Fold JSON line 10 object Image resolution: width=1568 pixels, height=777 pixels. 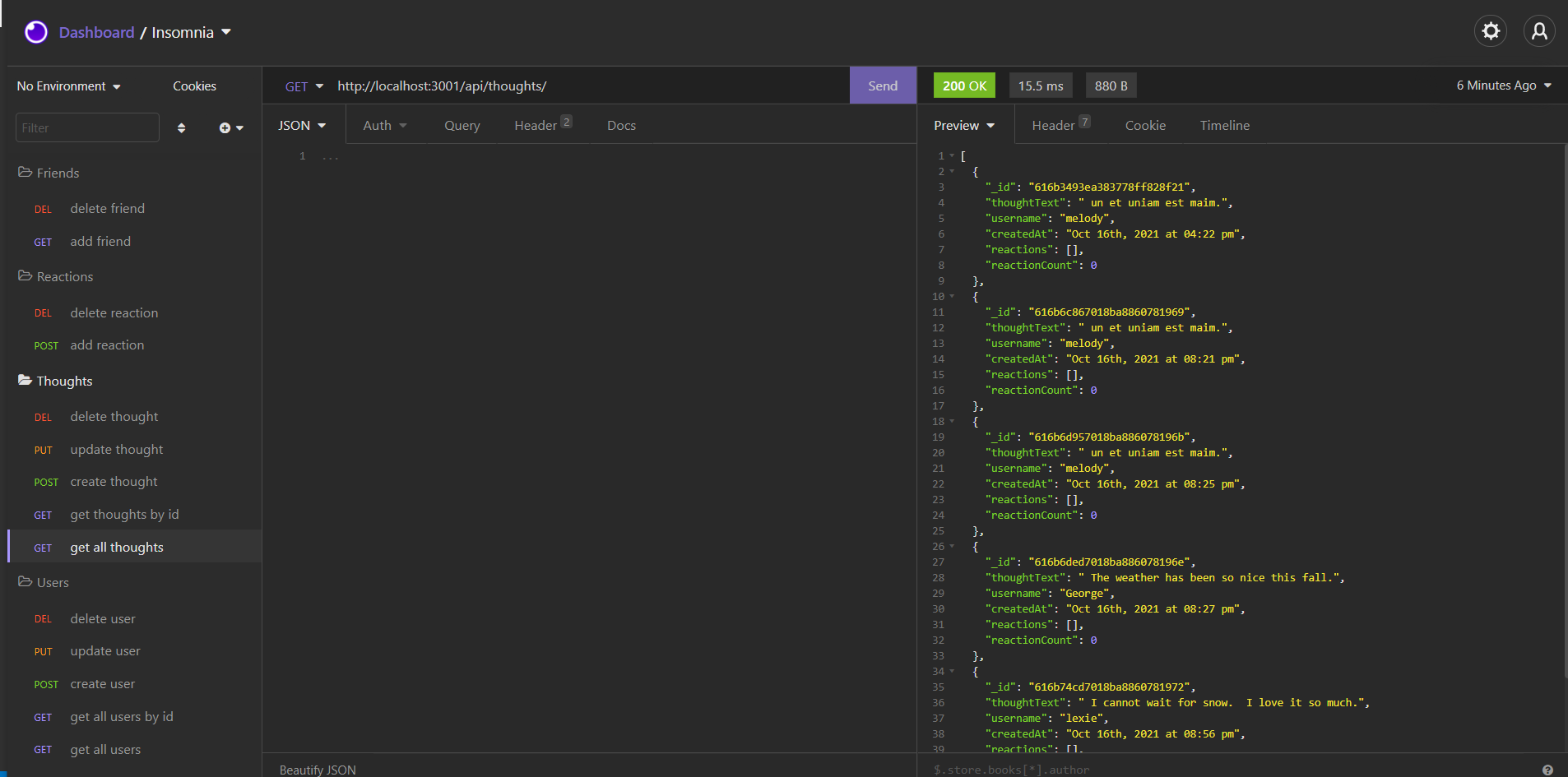coord(952,297)
